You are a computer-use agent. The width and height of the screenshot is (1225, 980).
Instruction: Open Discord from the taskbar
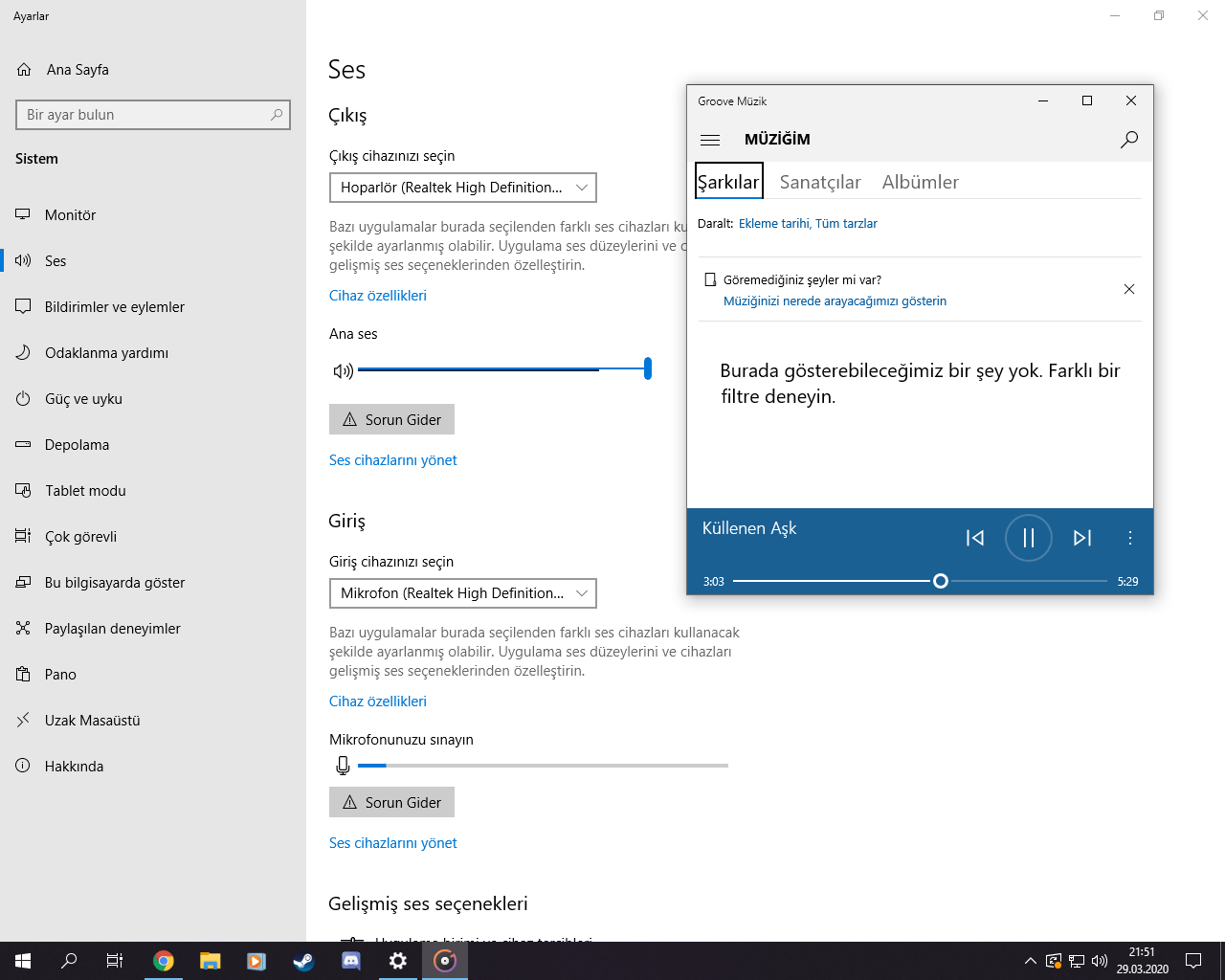tap(351, 961)
